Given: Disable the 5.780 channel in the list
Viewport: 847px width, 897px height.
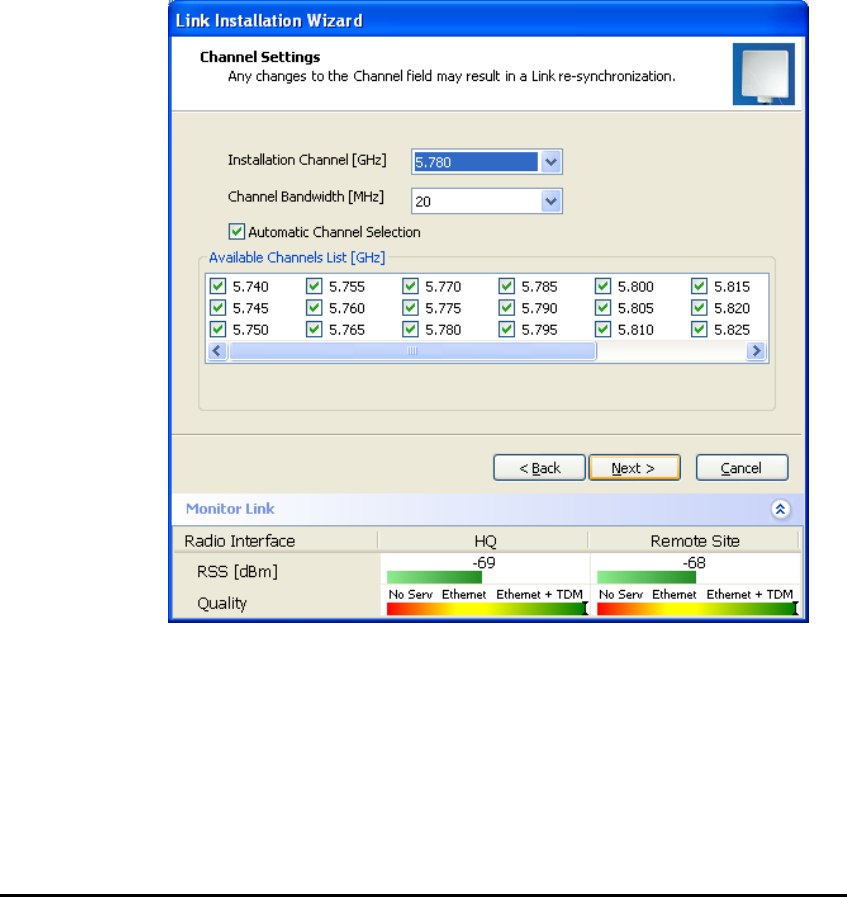Looking at the screenshot, I should 410,330.
